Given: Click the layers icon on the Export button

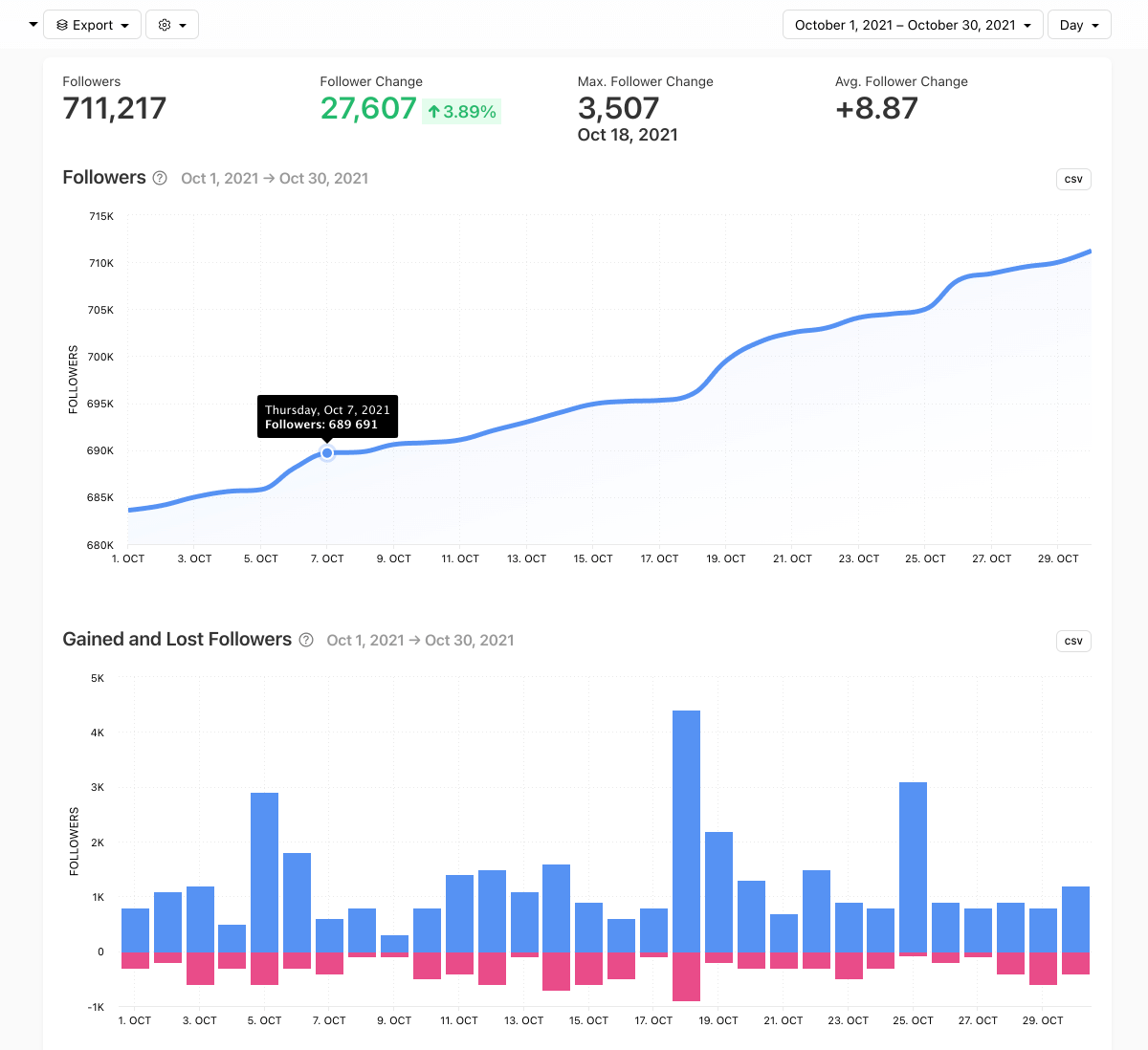Looking at the screenshot, I should (62, 25).
